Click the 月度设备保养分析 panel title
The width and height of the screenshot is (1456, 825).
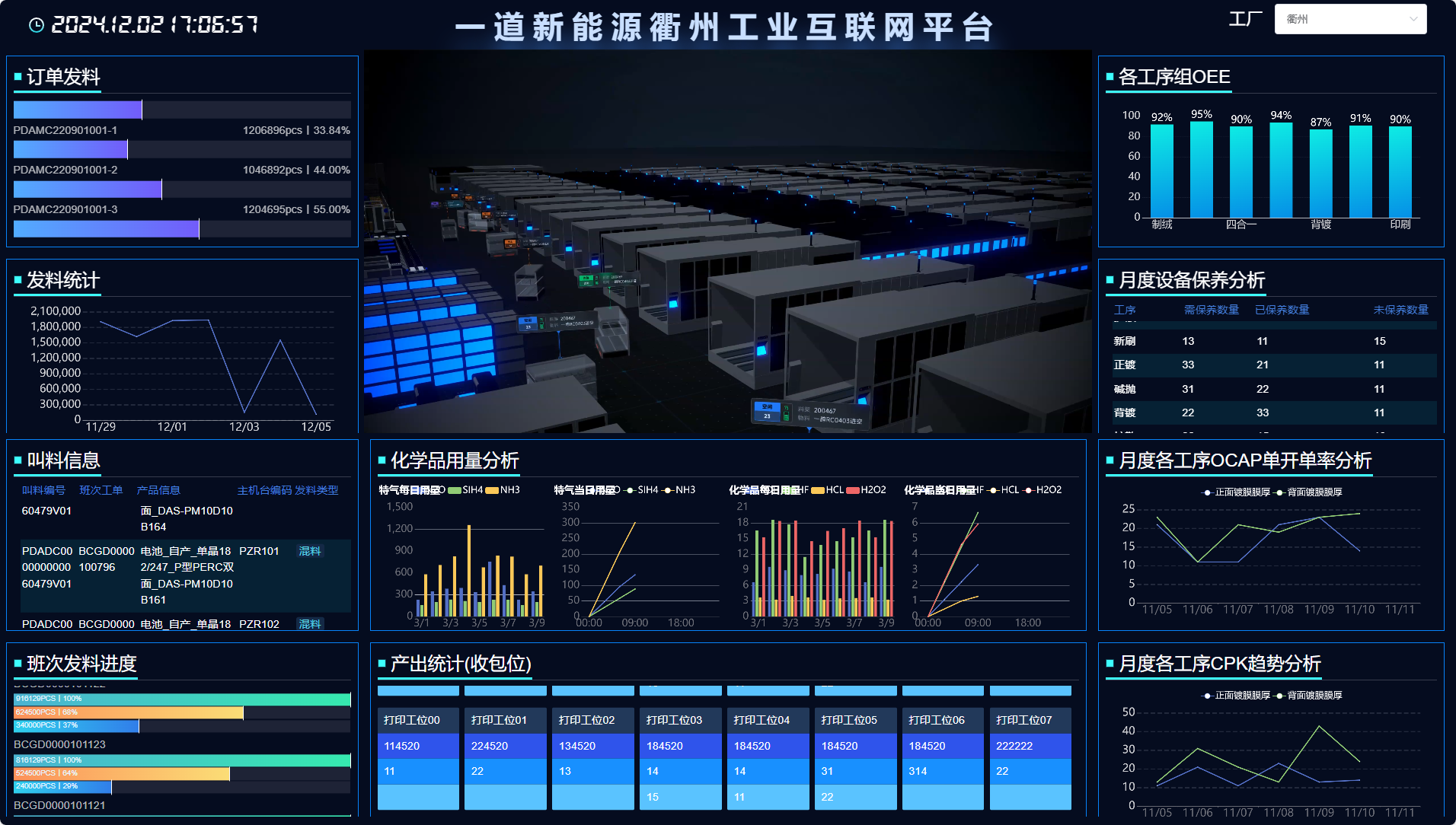1192,280
